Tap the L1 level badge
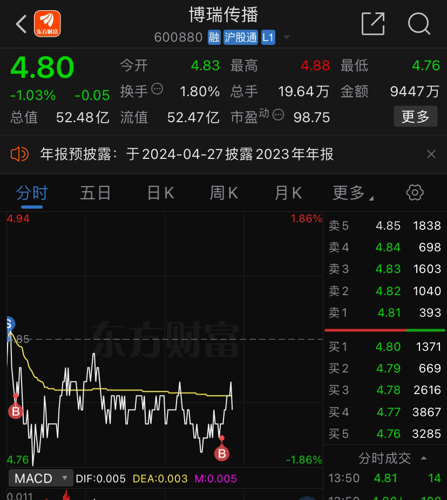447x500 pixels. click(268, 37)
